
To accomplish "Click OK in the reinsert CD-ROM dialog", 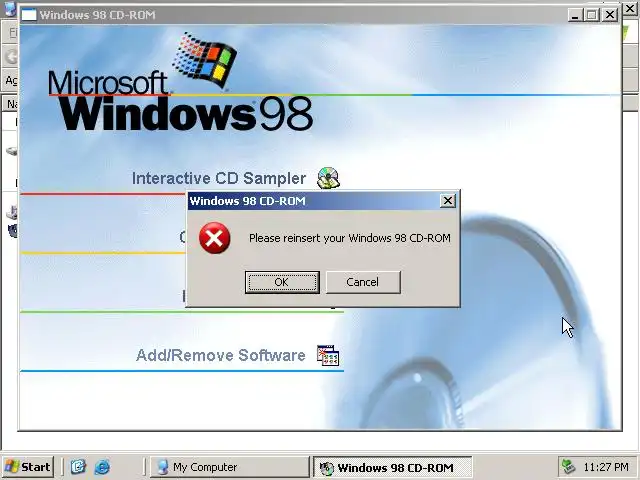I will [x=282, y=282].
